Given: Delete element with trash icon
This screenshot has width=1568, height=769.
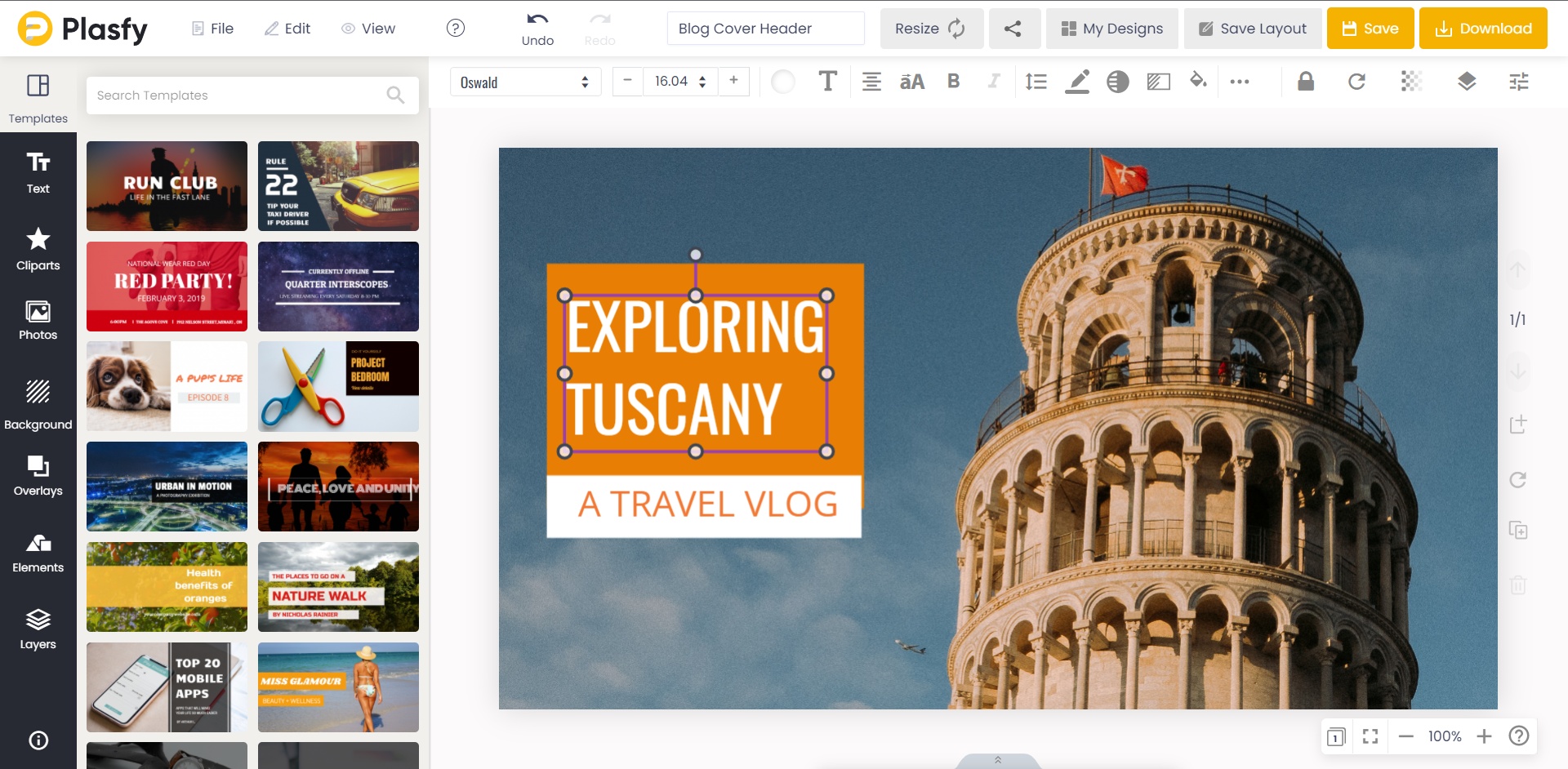Looking at the screenshot, I should coord(1517,585).
